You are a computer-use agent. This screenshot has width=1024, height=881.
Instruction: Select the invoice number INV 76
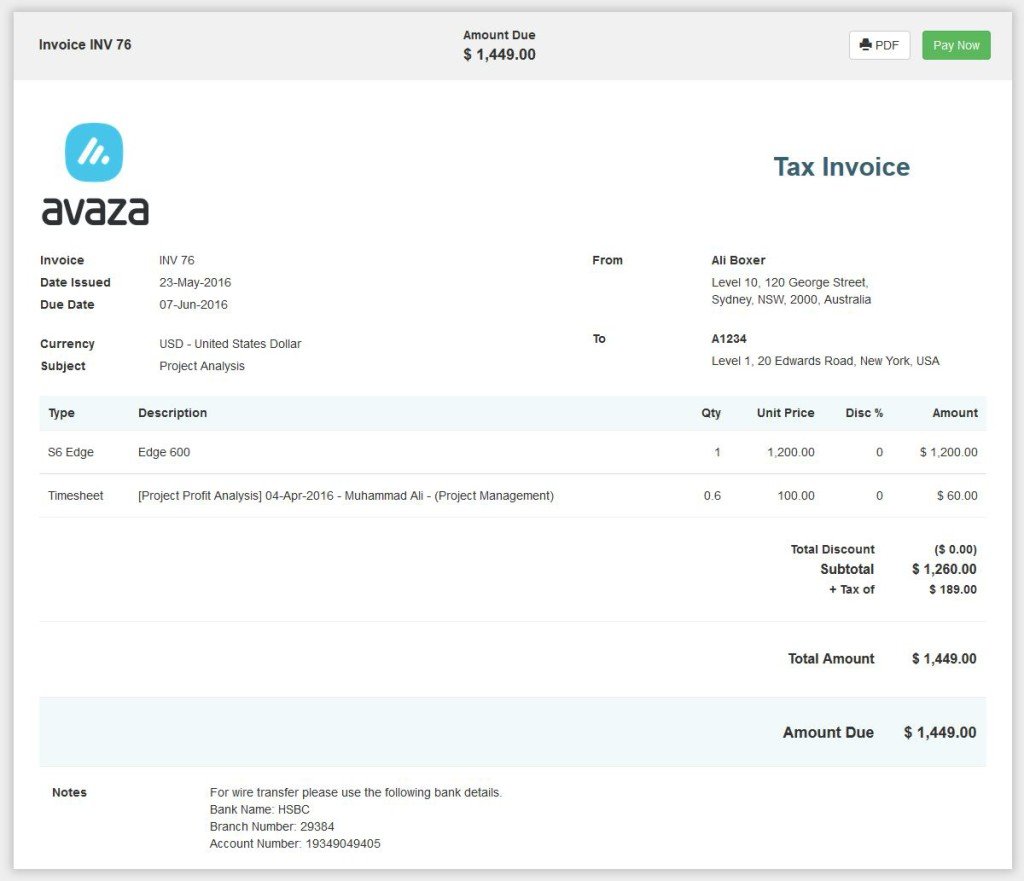176,260
